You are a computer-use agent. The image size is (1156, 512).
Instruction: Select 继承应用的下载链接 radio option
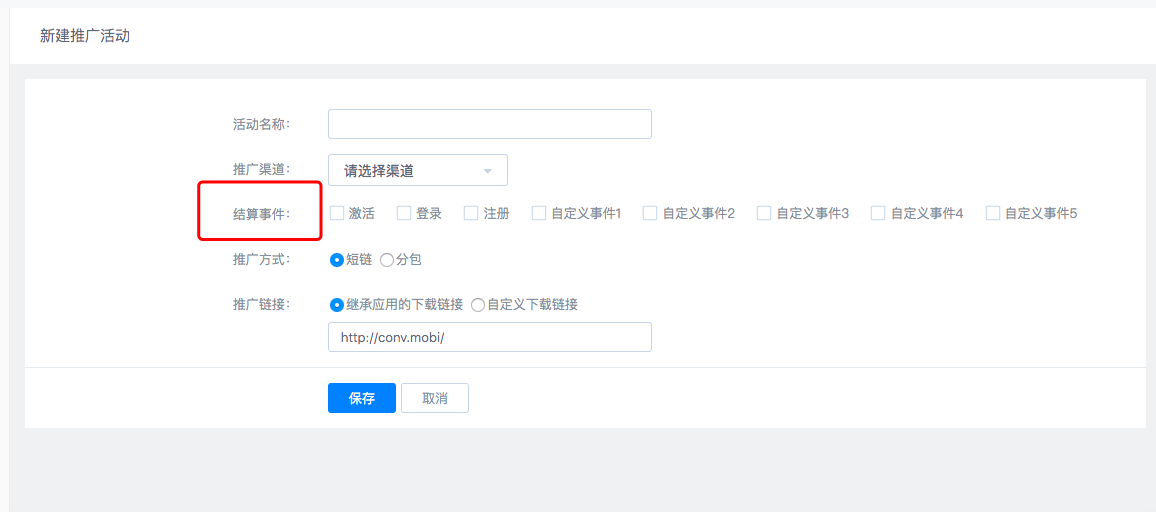tap(337, 305)
